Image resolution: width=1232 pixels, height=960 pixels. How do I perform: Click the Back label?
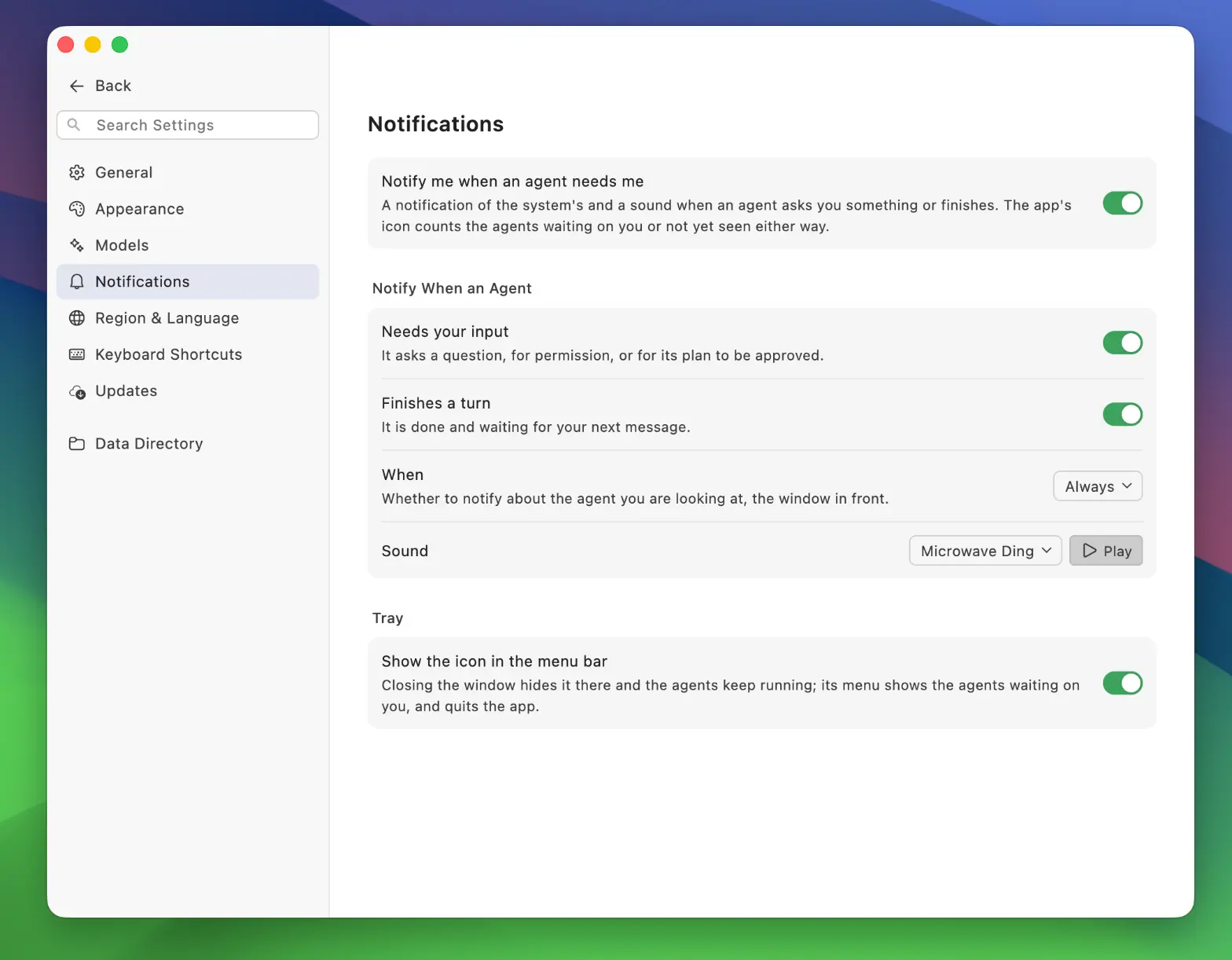pos(113,86)
